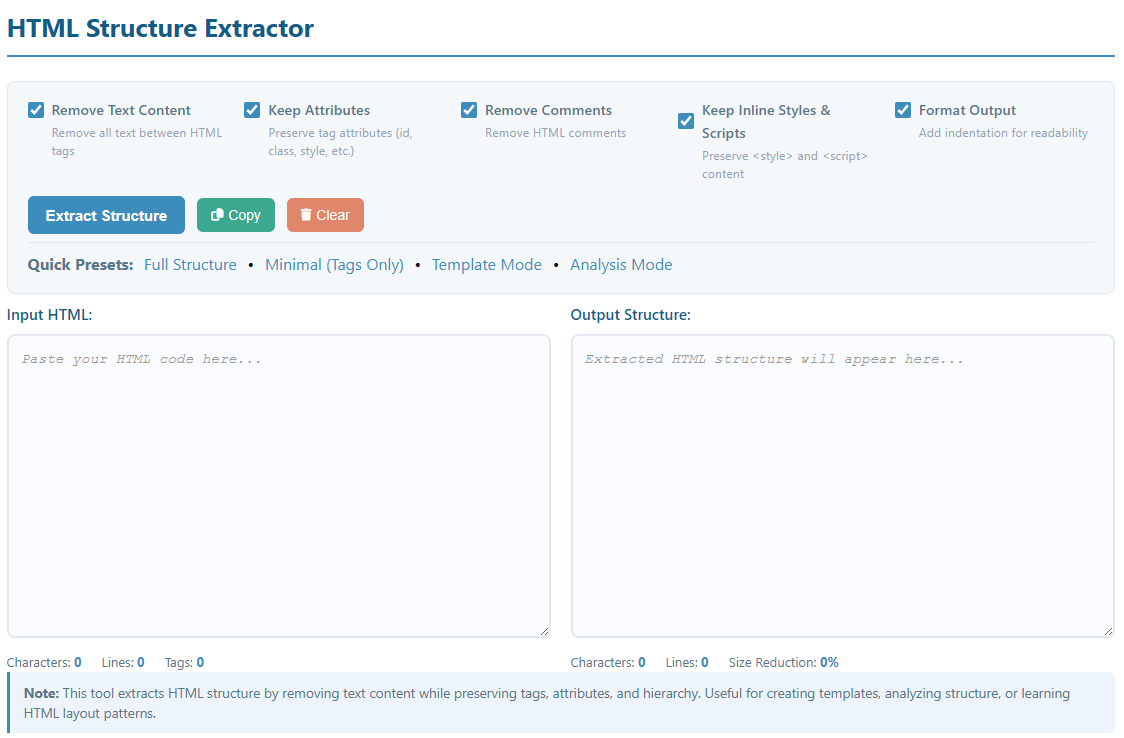Click the trash icon in Clear button

pyautogui.click(x=306, y=215)
